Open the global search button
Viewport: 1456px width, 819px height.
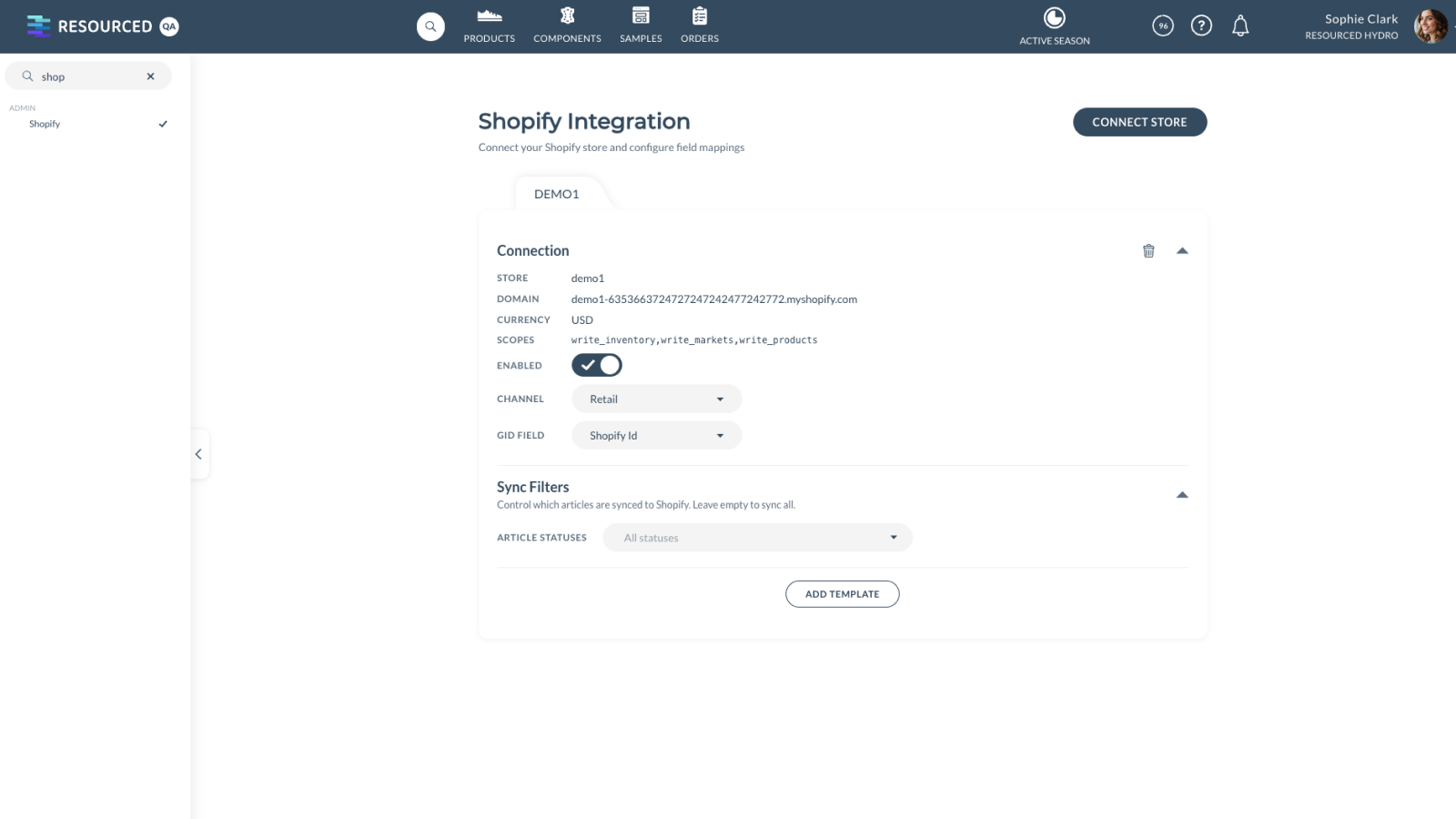click(x=430, y=26)
